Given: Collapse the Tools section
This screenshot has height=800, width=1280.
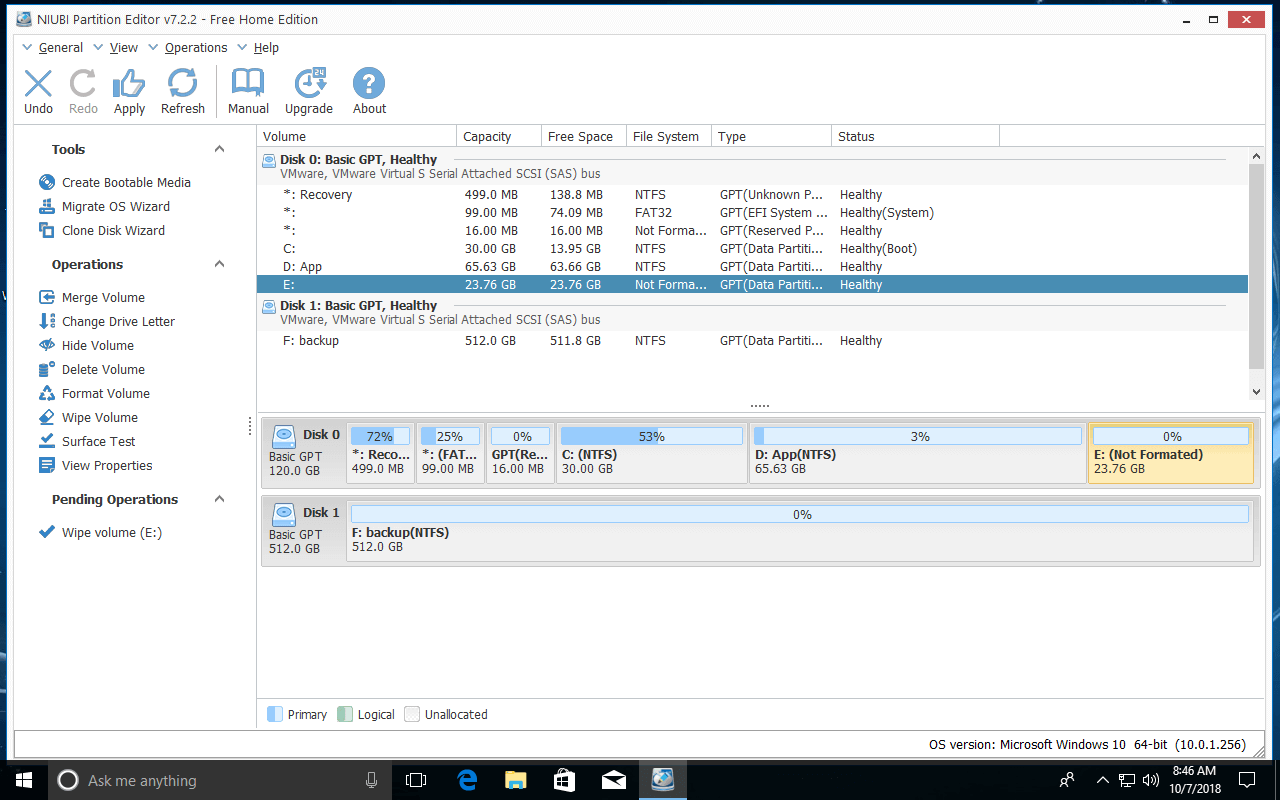Looking at the screenshot, I should (220, 149).
